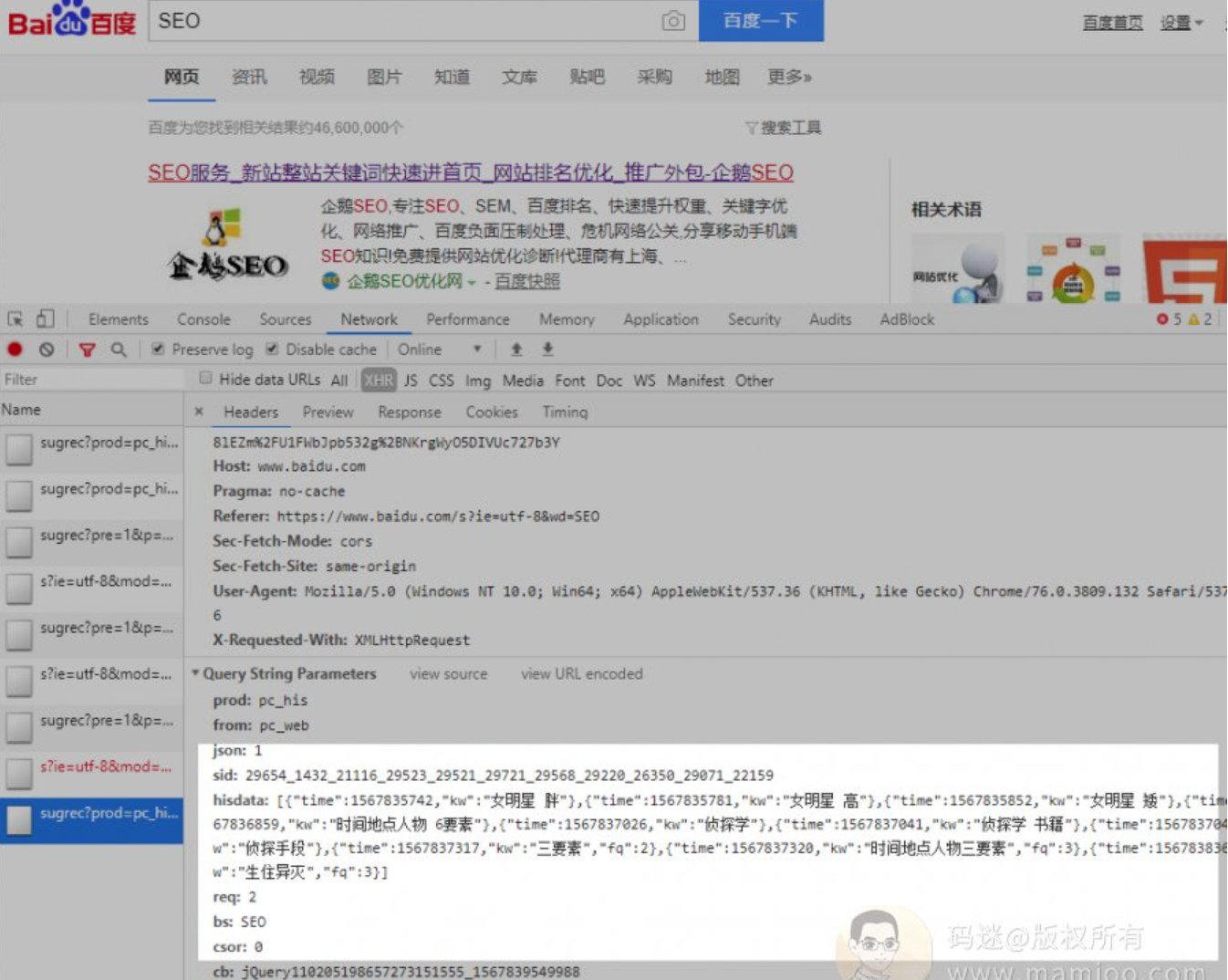1228x980 pixels.
Task: Open the Audits panel
Action: tap(830, 319)
